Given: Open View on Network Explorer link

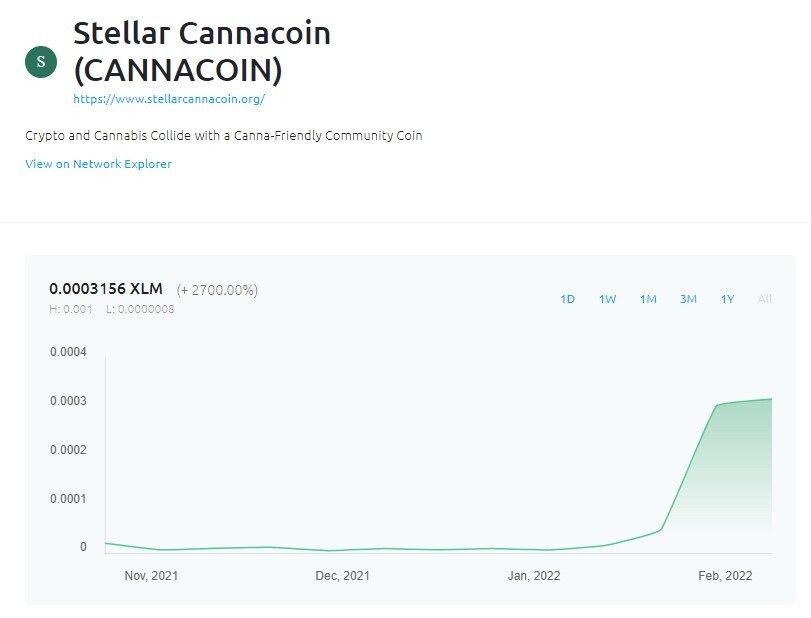Looking at the screenshot, I should (x=98, y=164).
